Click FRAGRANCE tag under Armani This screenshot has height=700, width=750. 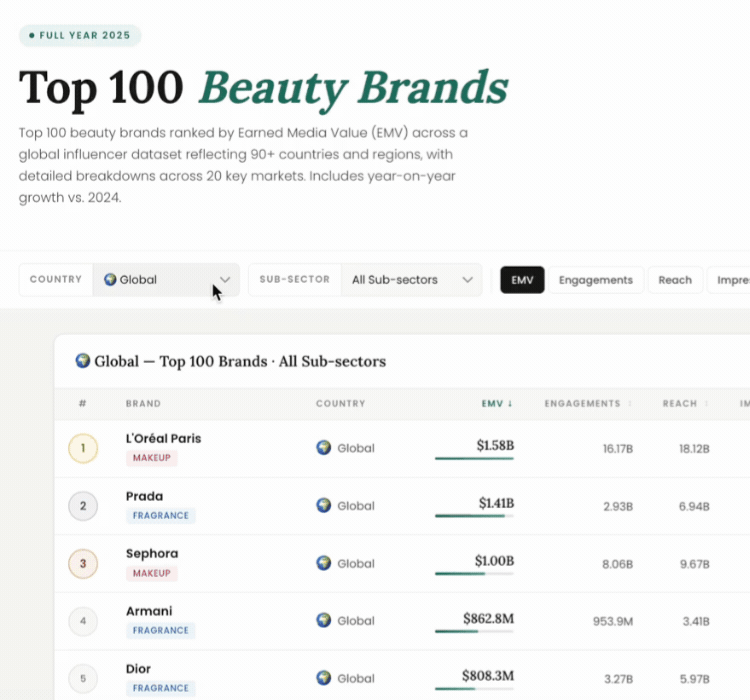click(161, 630)
